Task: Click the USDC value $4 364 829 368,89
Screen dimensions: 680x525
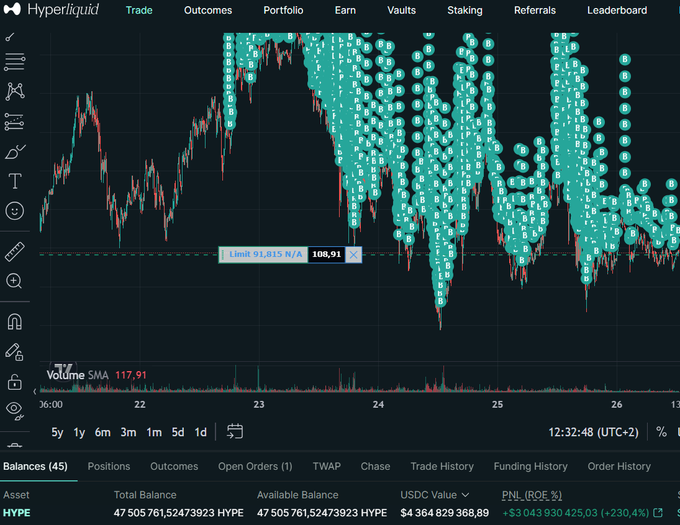Action: click(445, 513)
